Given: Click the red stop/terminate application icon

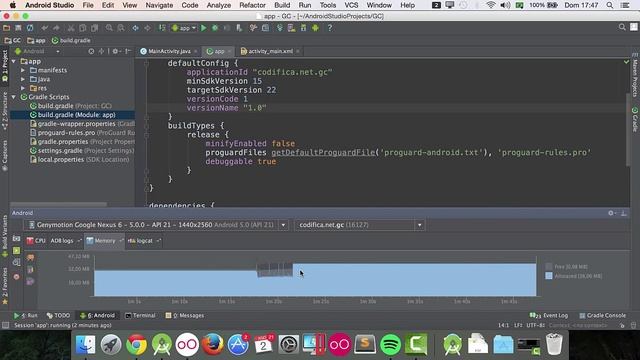Looking at the screenshot, I should [x=16, y=276].
